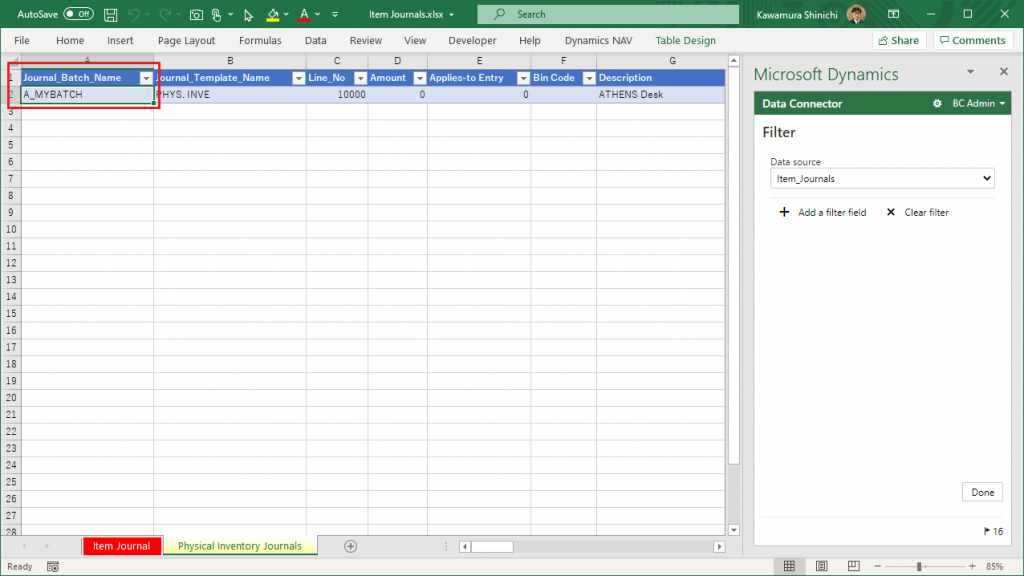
Task: Open the Table Design tab
Action: [x=685, y=40]
